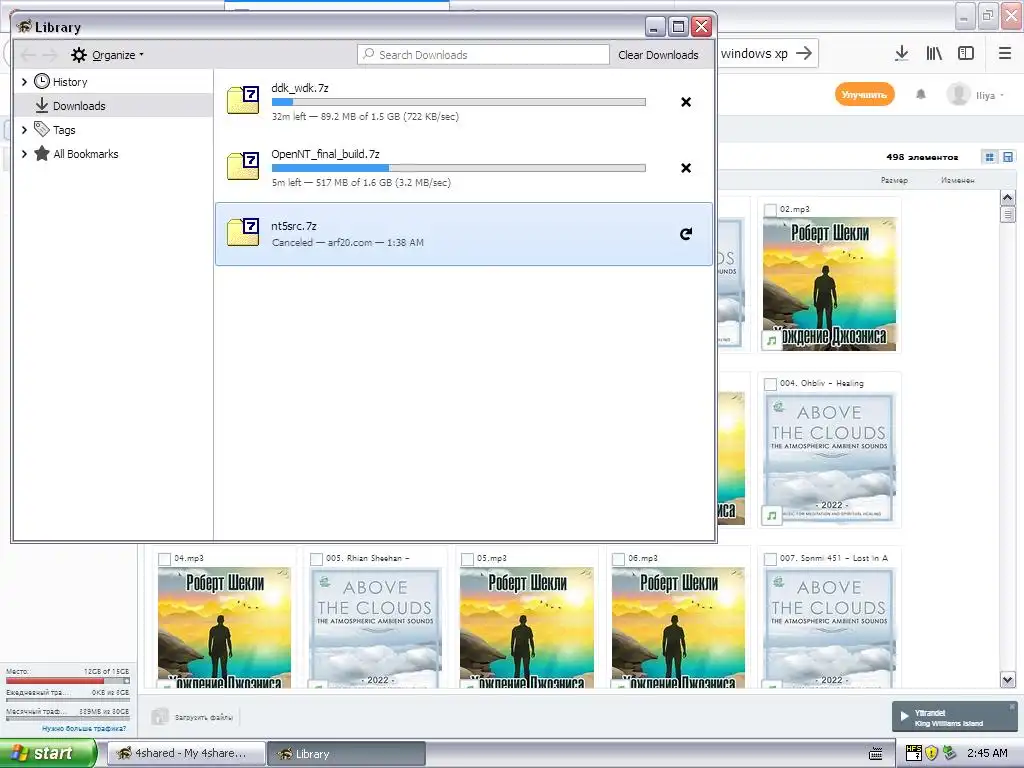Open the 02.mp3 album thumbnail

829,285
